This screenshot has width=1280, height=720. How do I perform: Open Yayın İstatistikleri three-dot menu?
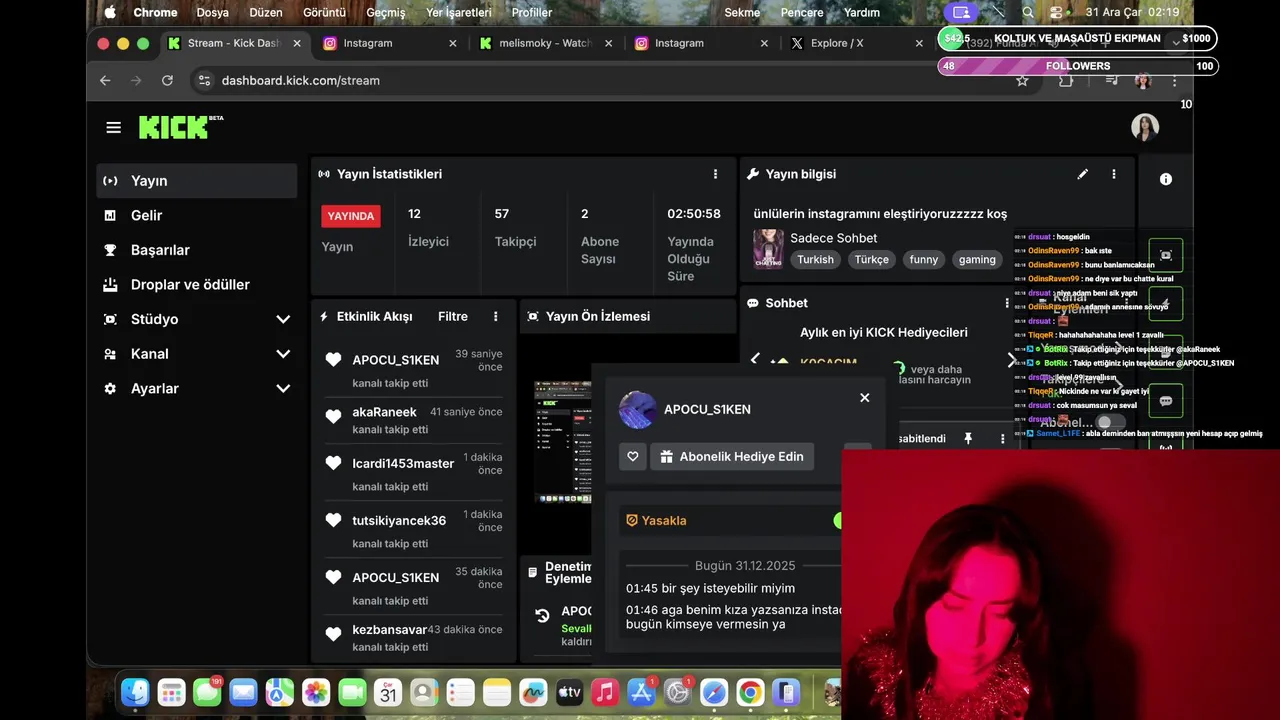pyautogui.click(x=715, y=174)
